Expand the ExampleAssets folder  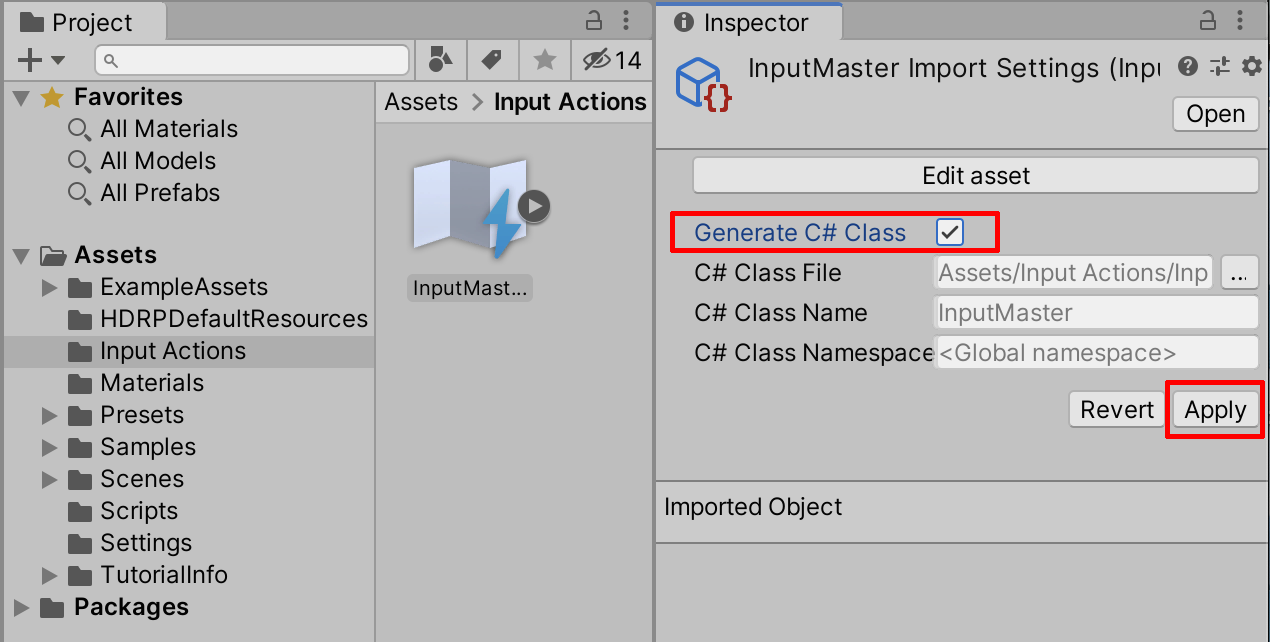(49, 288)
